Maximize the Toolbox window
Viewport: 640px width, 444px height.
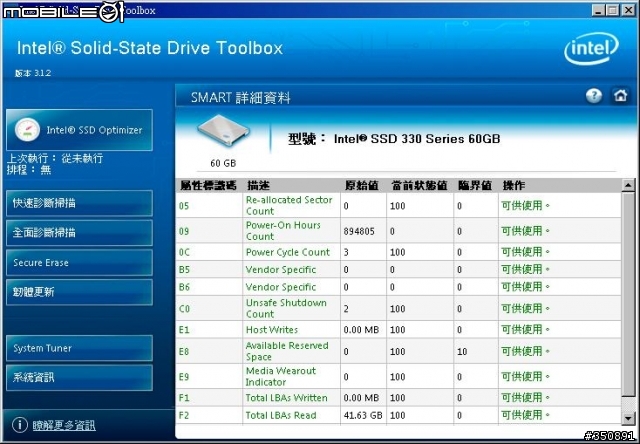(612, 10)
